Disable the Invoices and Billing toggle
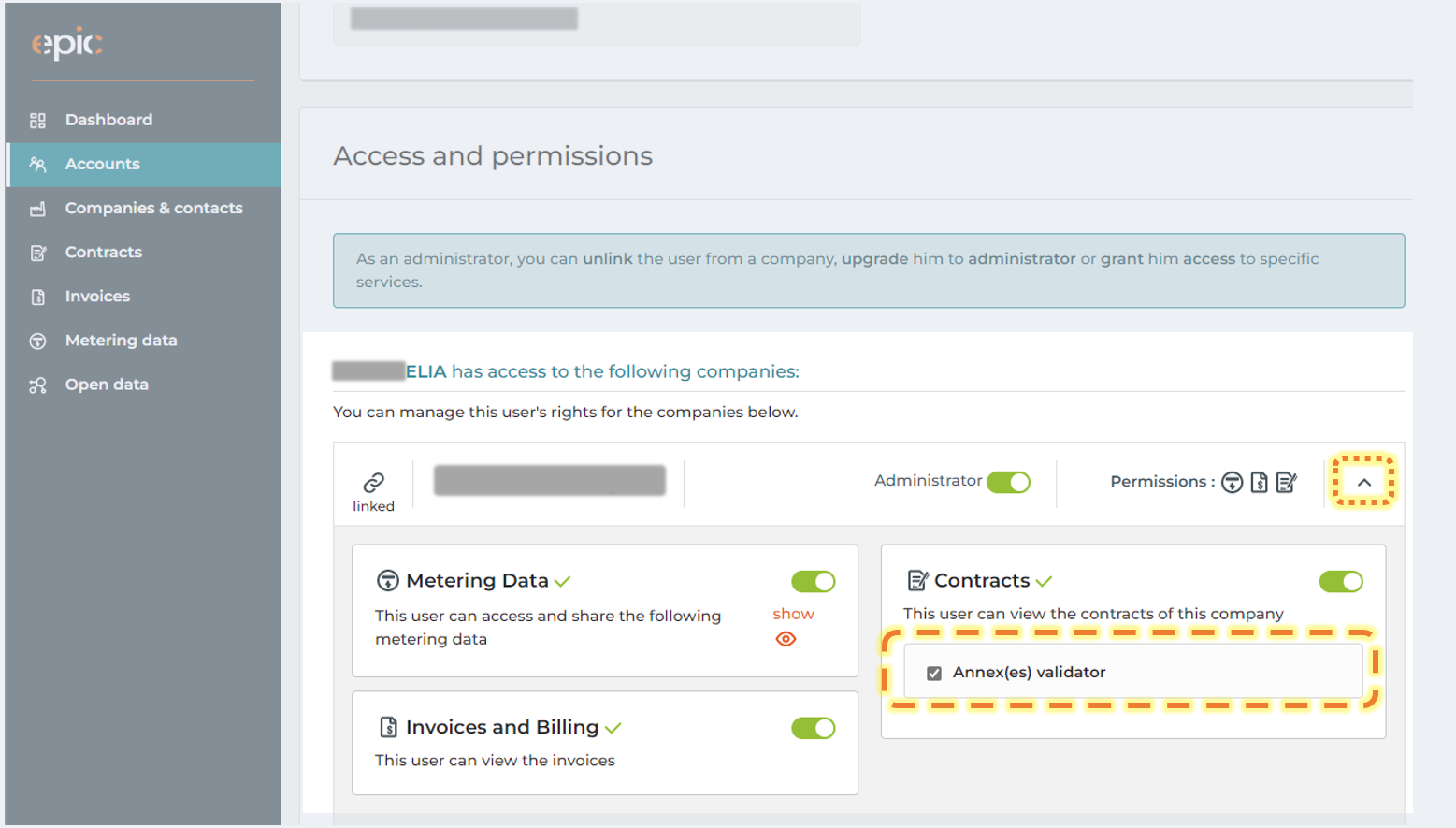The image size is (1456, 828). pyautogui.click(x=813, y=729)
